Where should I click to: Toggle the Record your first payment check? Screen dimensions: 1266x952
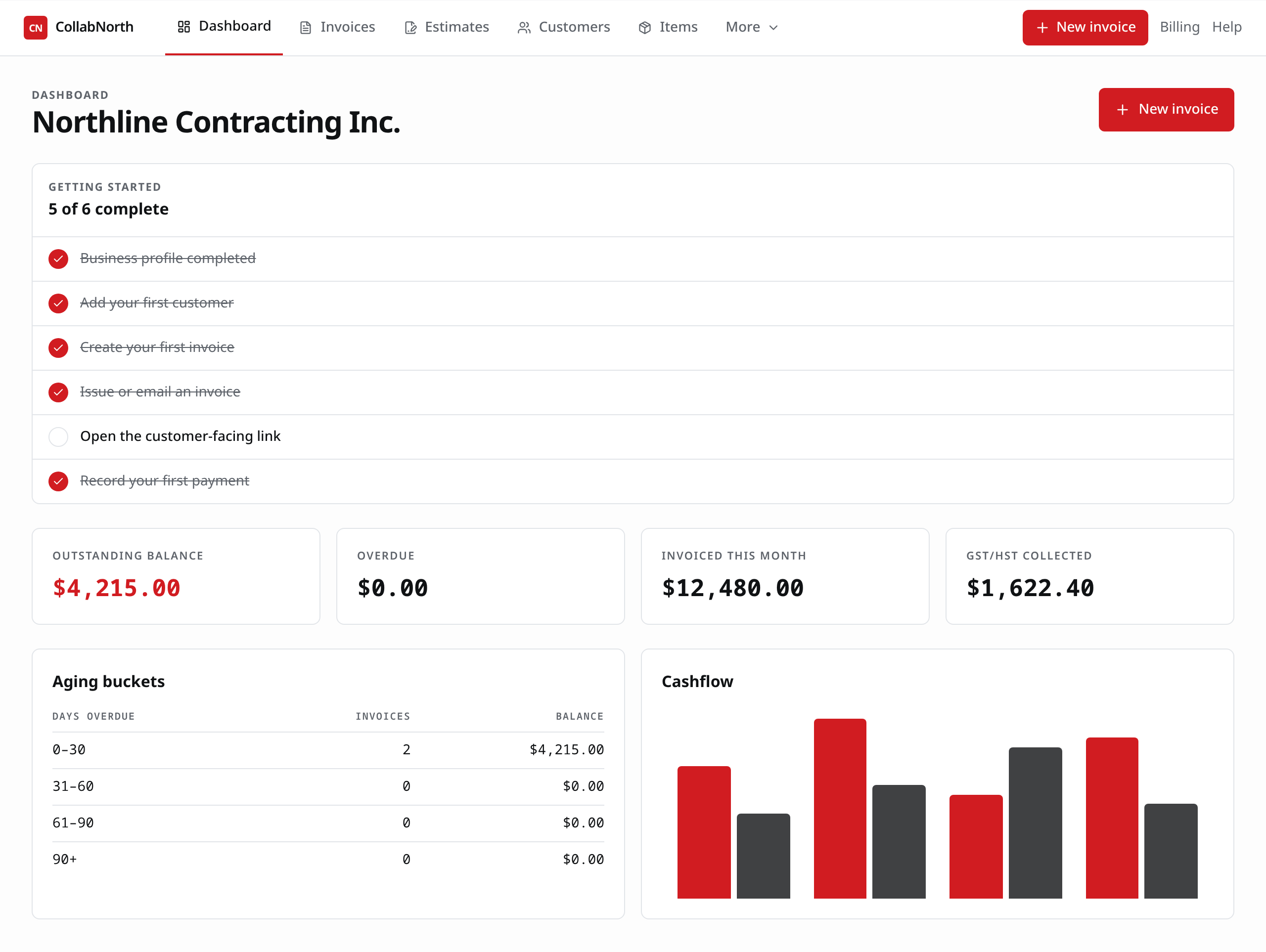coord(58,481)
